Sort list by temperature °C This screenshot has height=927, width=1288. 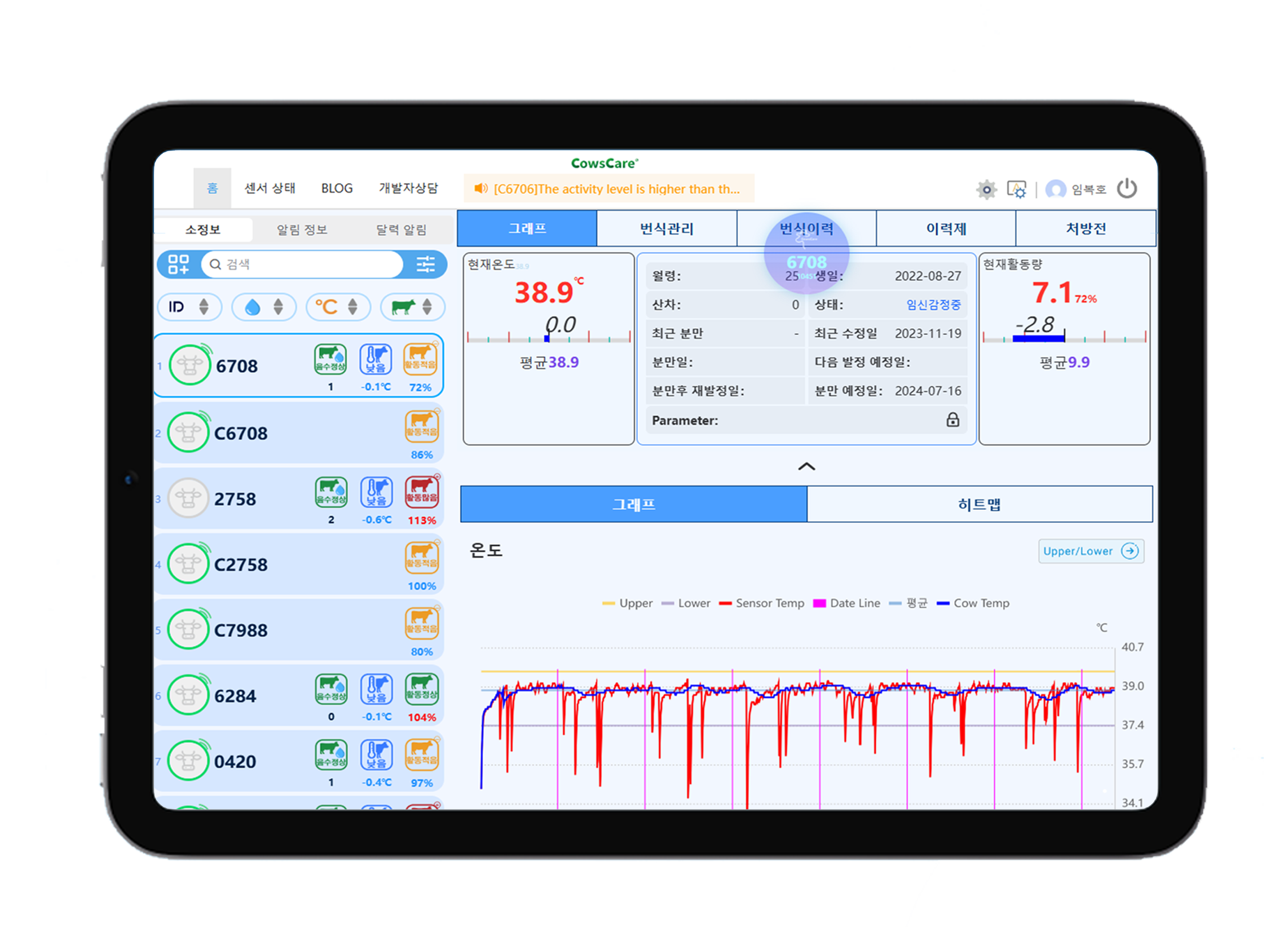point(338,307)
